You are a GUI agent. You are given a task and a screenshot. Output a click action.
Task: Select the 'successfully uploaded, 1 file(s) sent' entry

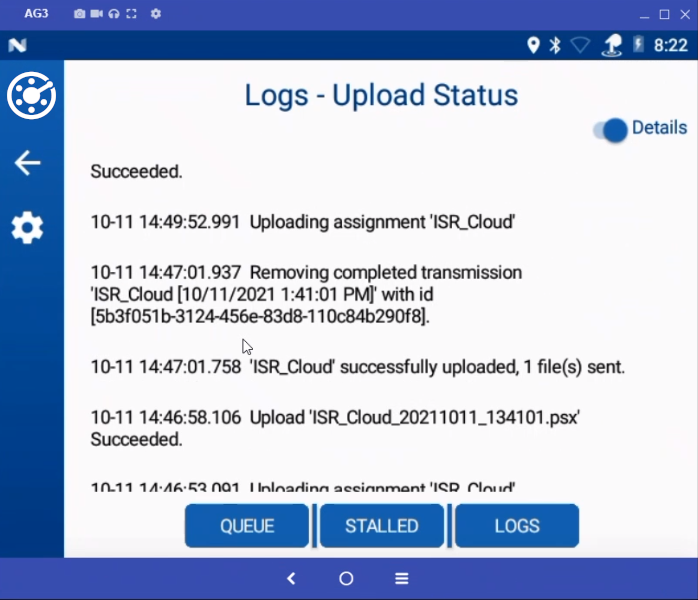coord(357,367)
